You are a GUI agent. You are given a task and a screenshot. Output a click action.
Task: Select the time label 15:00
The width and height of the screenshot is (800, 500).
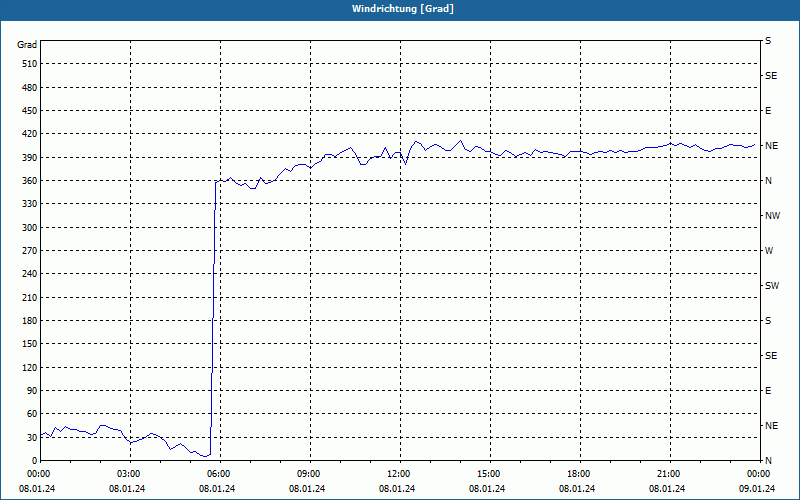[490, 474]
